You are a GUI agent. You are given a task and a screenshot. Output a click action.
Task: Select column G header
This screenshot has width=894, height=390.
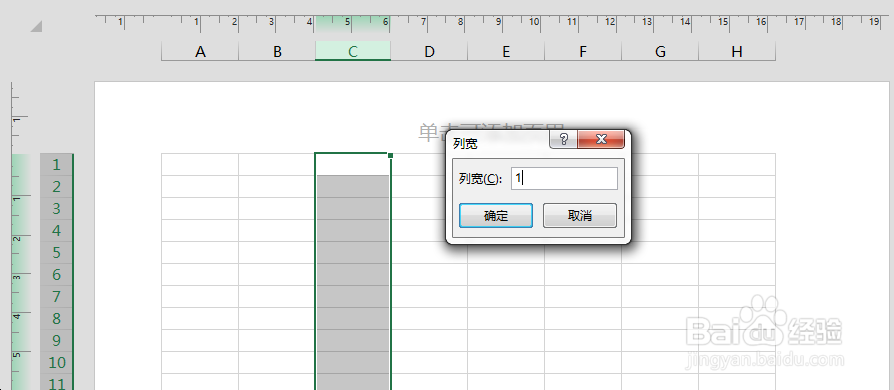[660, 51]
